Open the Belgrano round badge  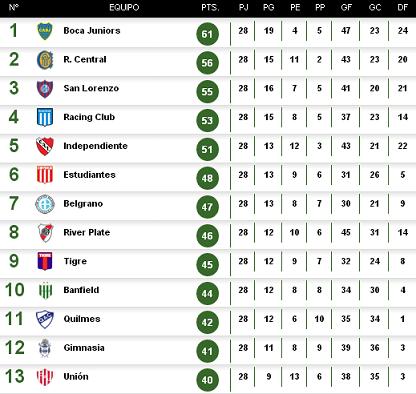point(45,204)
